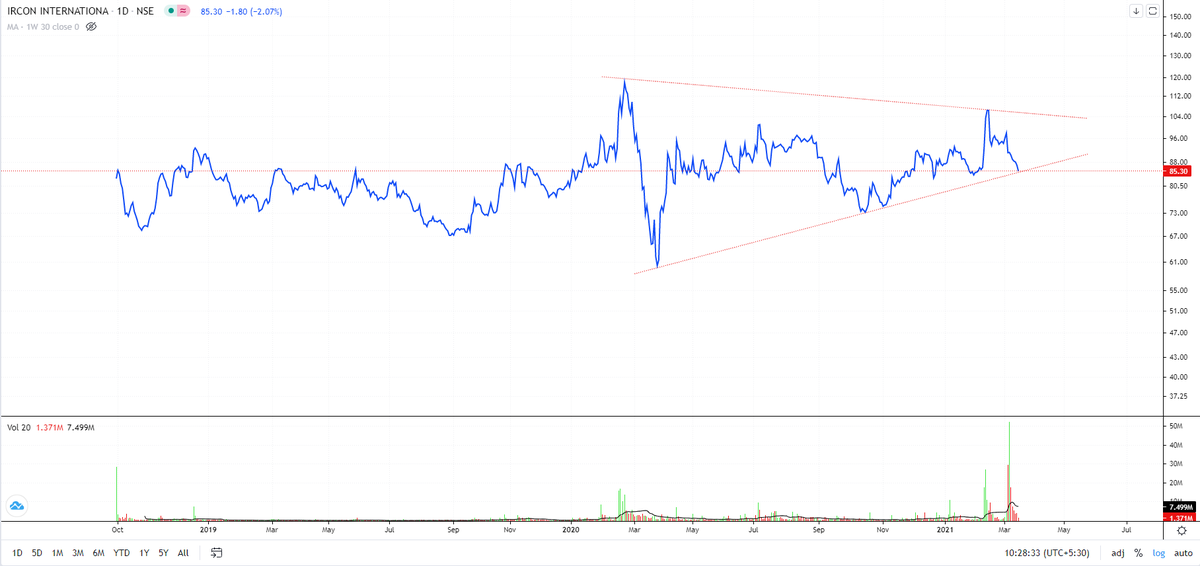Set time range to 6M

(99, 552)
